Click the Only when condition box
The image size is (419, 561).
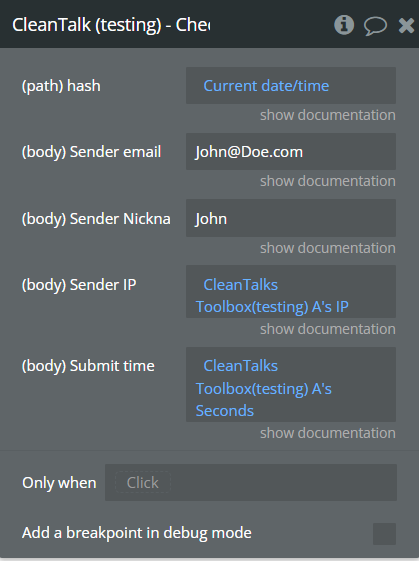click(250, 482)
